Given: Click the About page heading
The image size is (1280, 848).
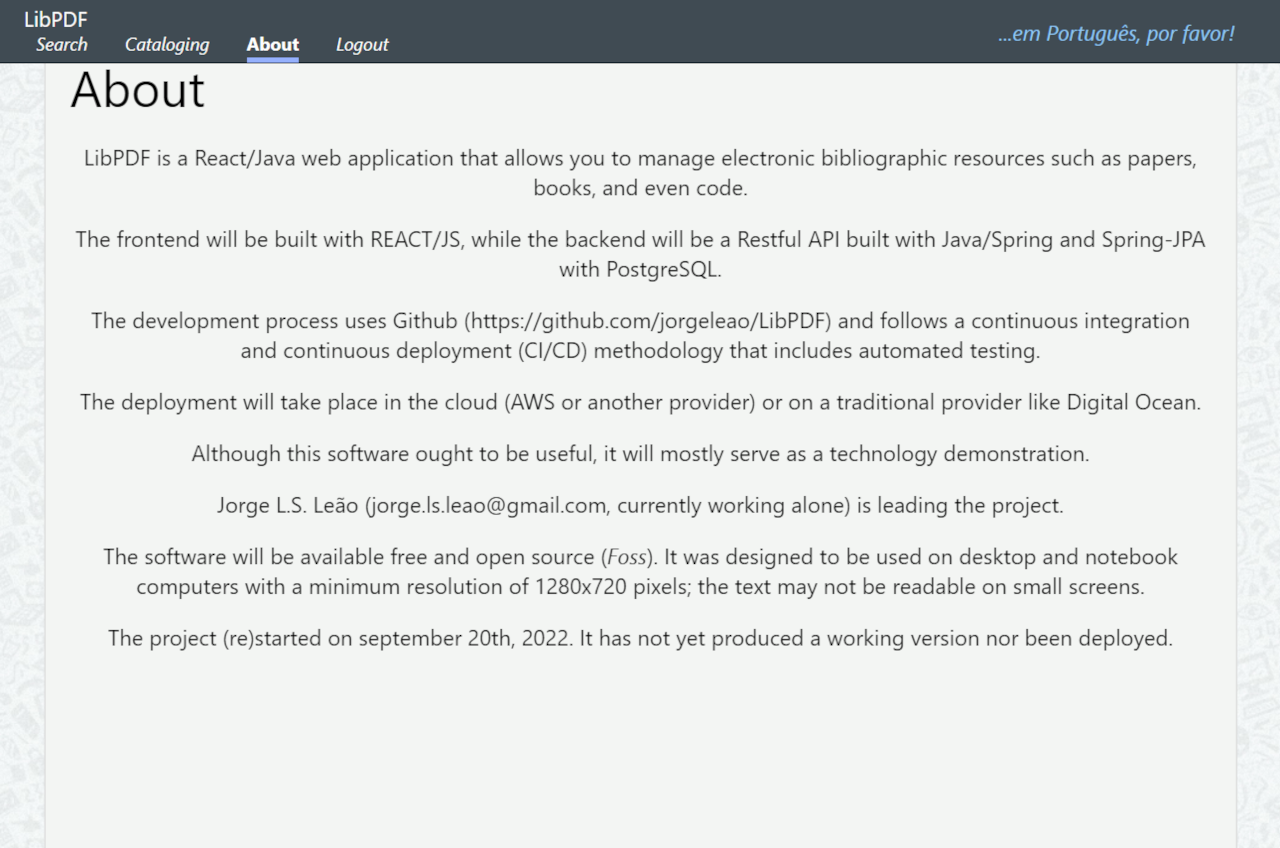Looking at the screenshot, I should [137, 89].
